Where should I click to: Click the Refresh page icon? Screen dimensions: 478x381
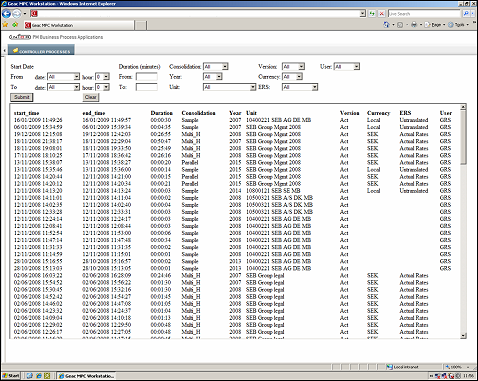click(372, 14)
